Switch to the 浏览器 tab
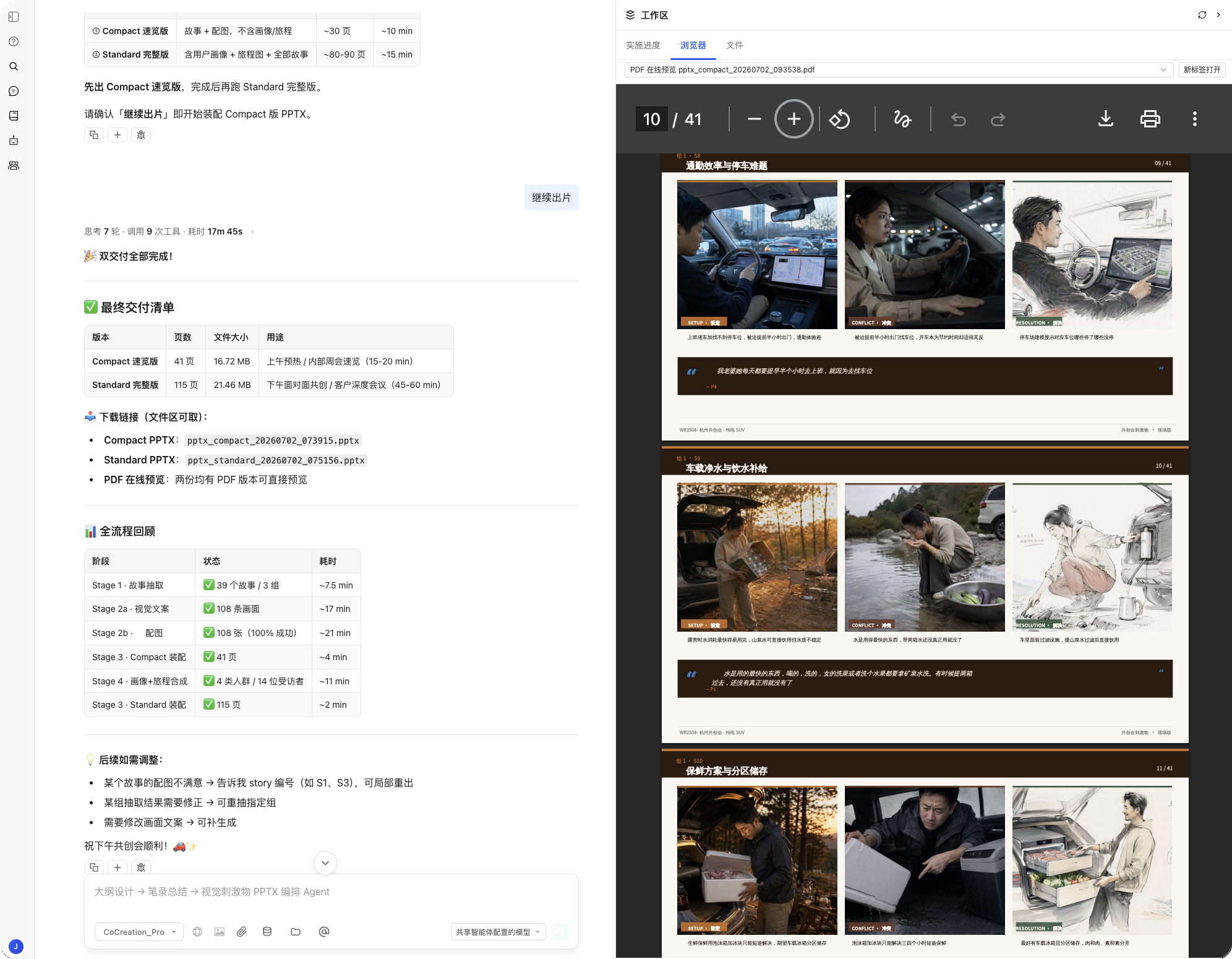The image size is (1232, 959). [693, 45]
